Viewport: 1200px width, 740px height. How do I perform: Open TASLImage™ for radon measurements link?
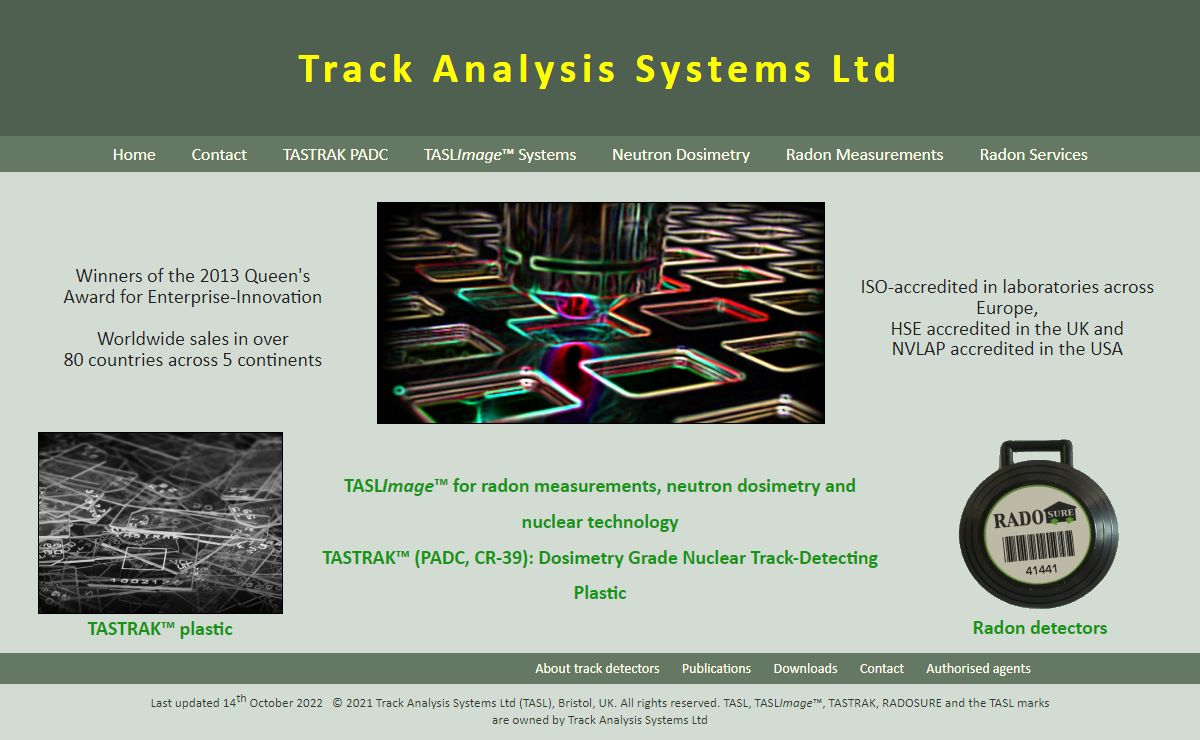coord(600,504)
